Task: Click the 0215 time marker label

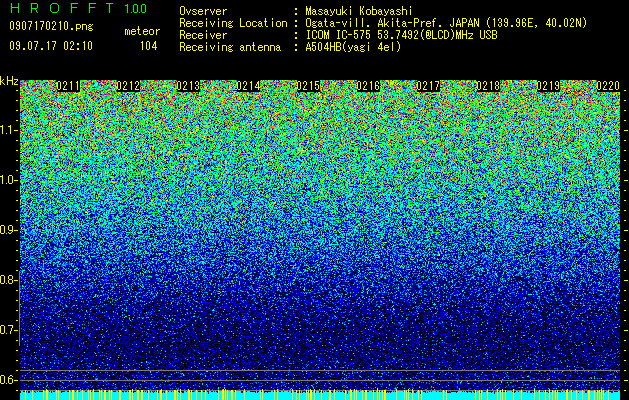Action: pyautogui.click(x=308, y=86)
